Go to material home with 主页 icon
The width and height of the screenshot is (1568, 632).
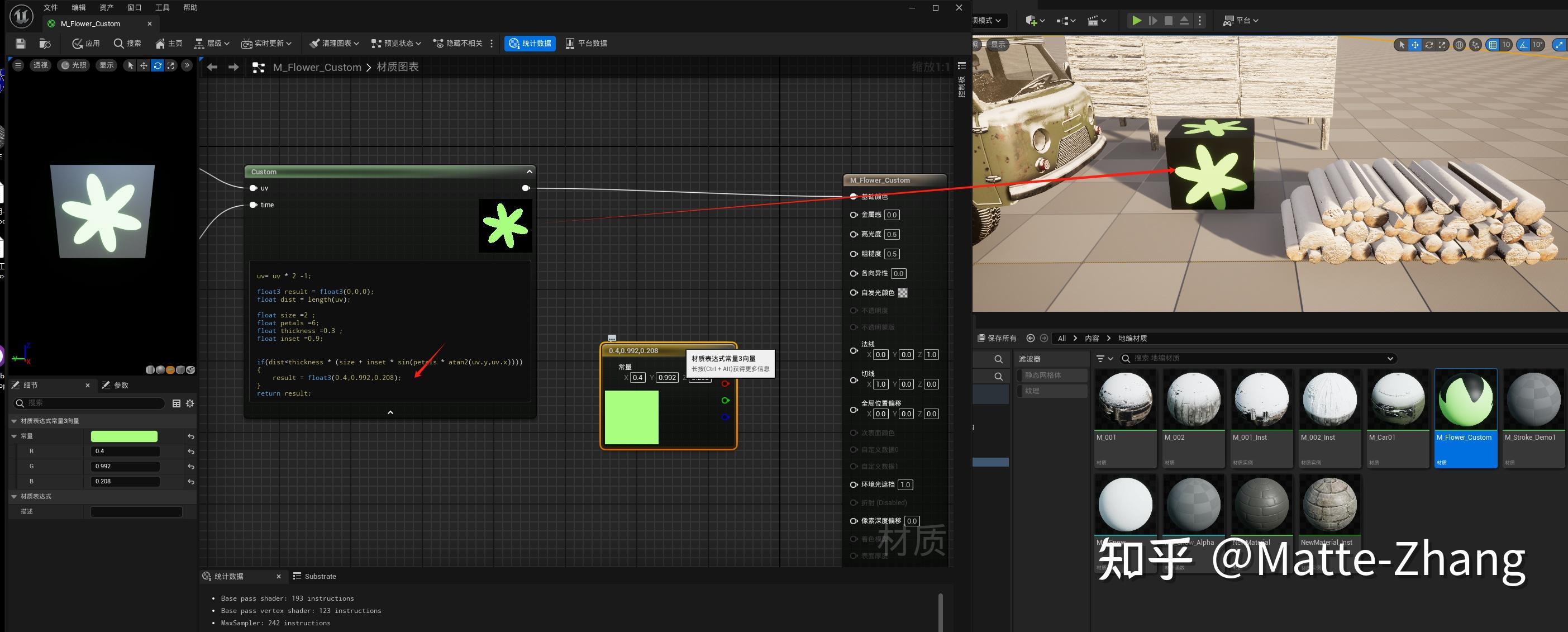(x=169, y=43)
